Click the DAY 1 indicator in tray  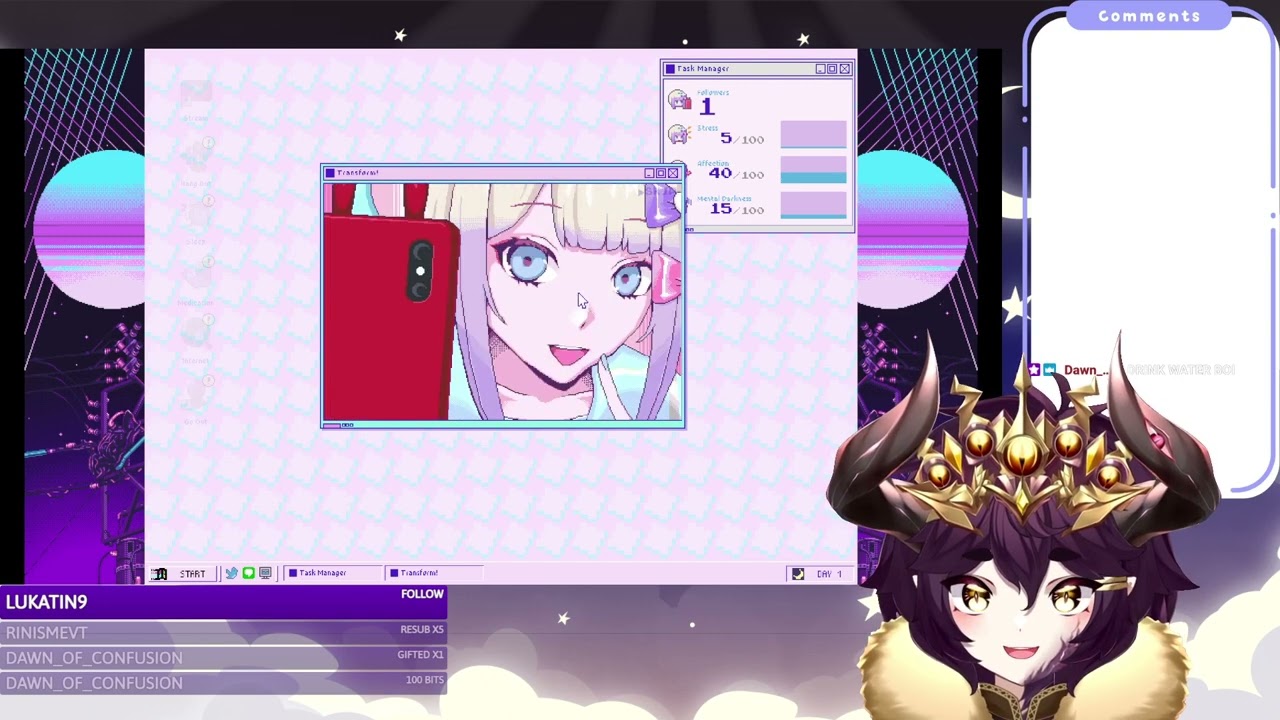829,574
